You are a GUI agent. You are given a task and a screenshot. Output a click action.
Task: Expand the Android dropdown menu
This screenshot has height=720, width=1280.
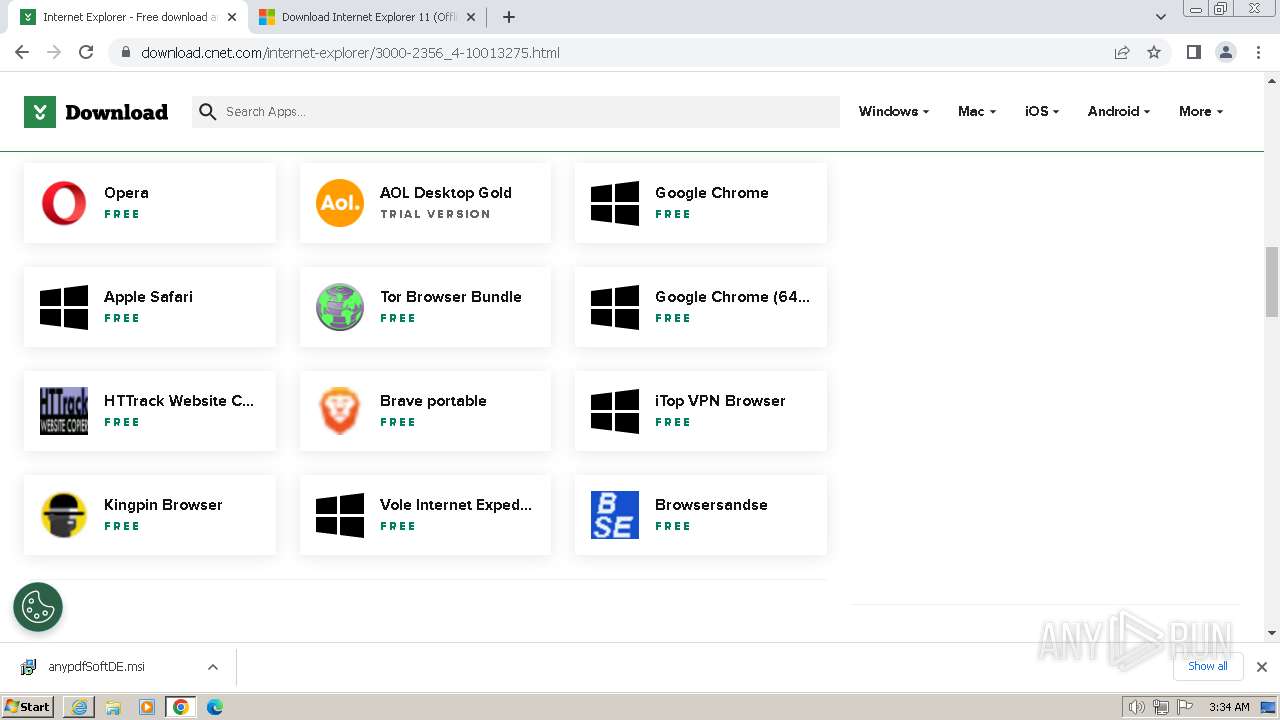(x=1118, y=111)
